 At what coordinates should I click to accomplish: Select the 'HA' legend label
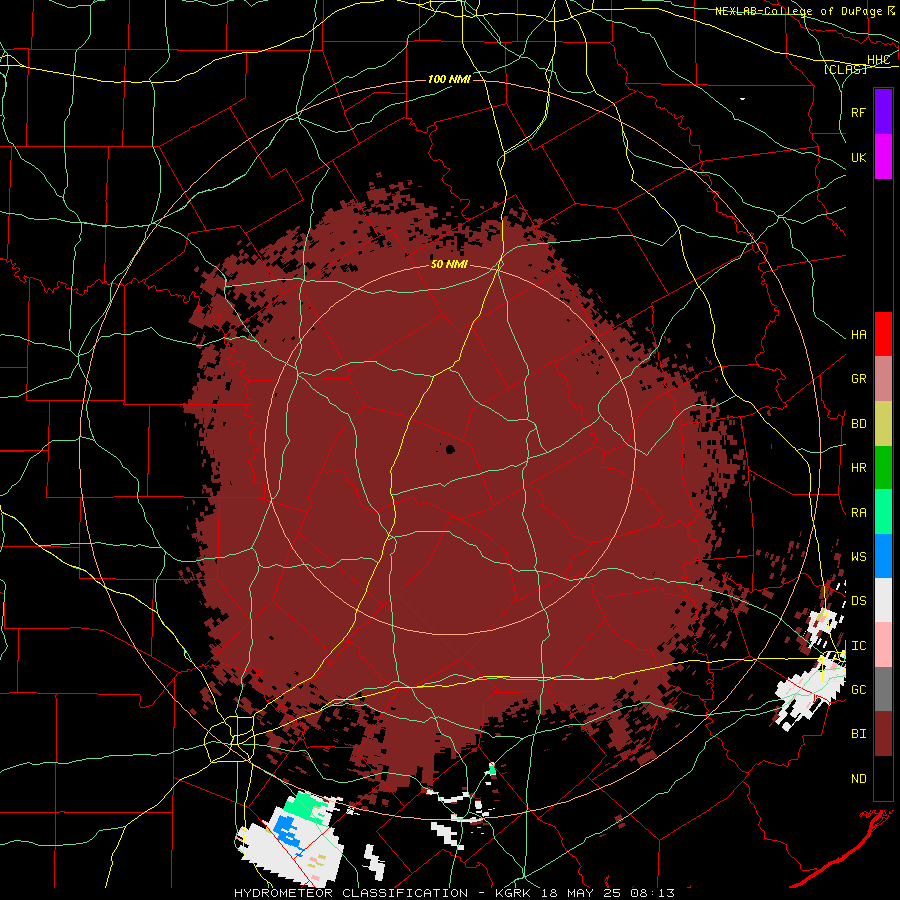pyautogui.click(x=859, y=335)
